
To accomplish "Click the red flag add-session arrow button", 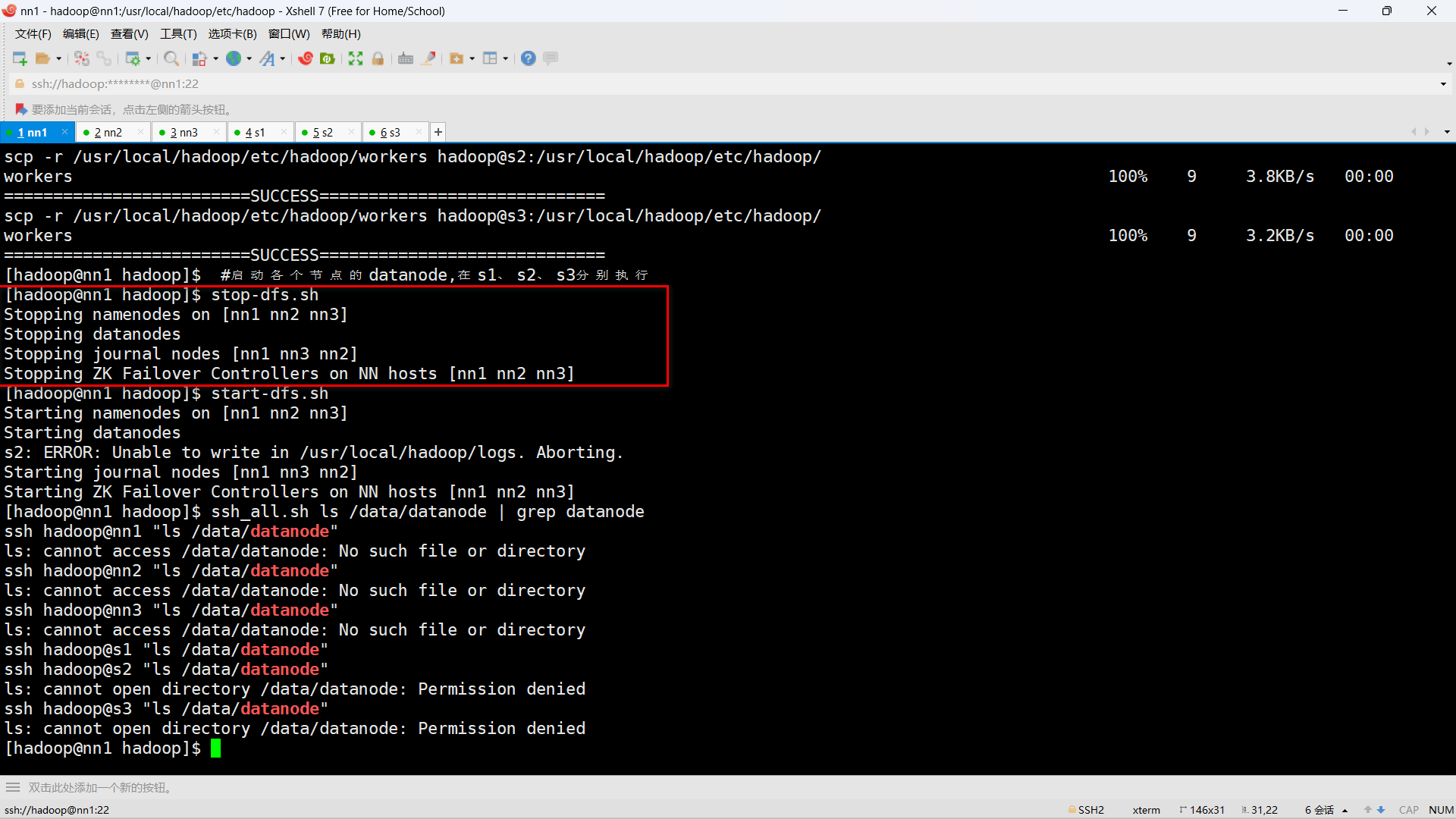I will pos(21,109).
